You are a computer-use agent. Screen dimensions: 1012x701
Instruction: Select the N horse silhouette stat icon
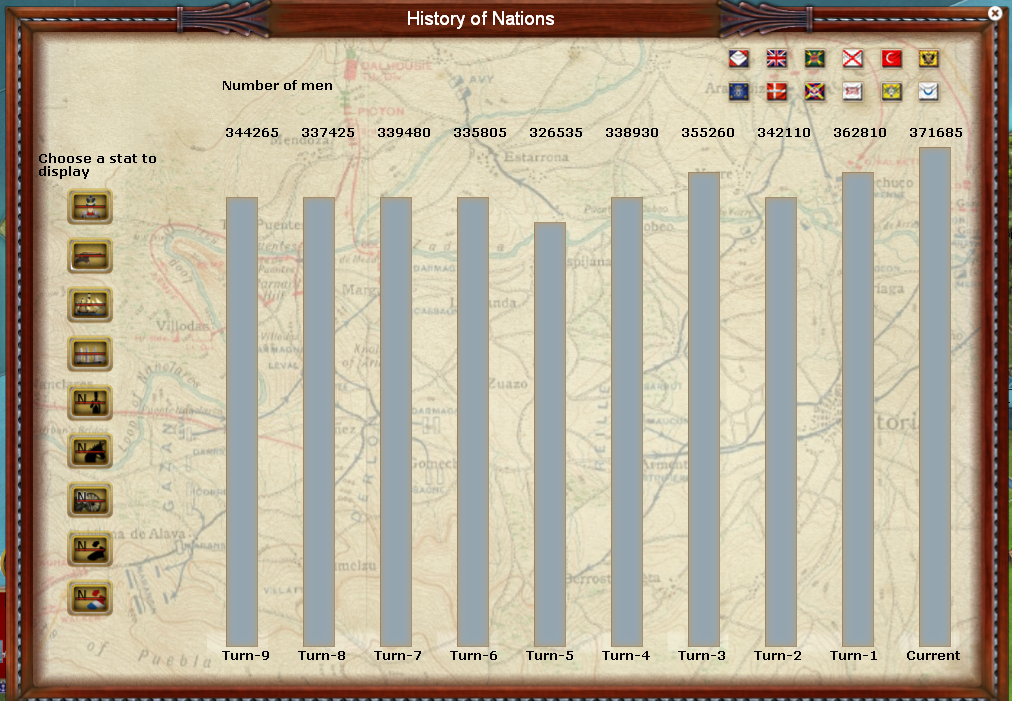click(90, 451)
